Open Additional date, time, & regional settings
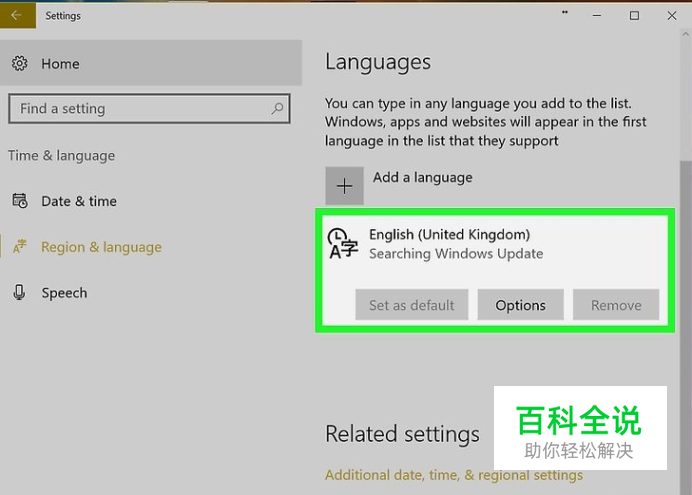The height and width of the screenshot is (495, 692). pyautogui.click(x=454, y=475)
